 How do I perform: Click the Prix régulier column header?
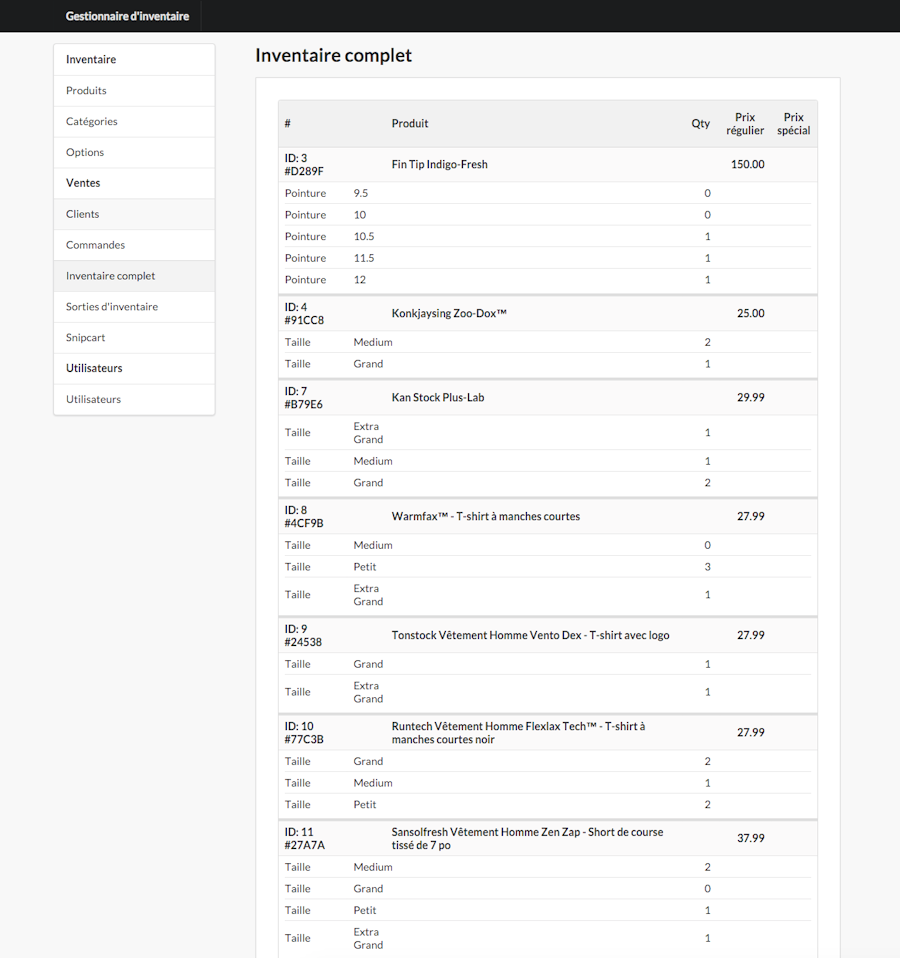745,123
